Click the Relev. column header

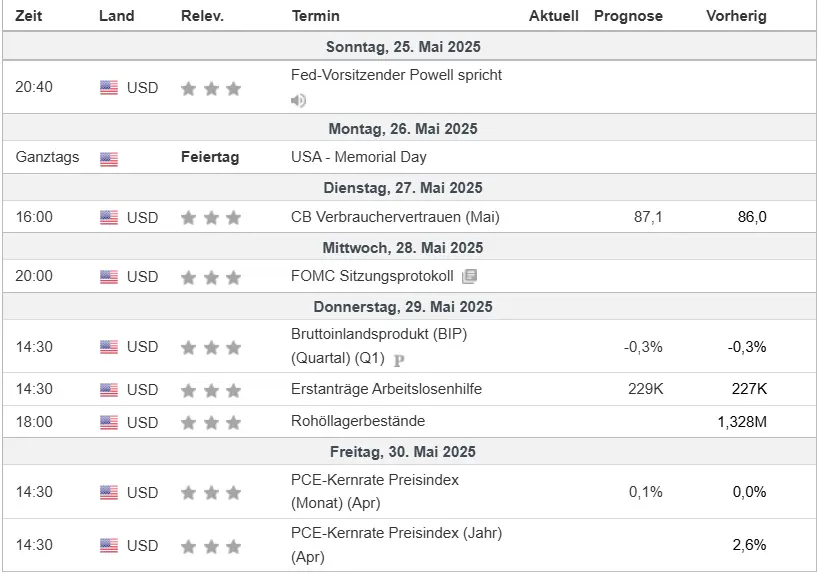202,16
